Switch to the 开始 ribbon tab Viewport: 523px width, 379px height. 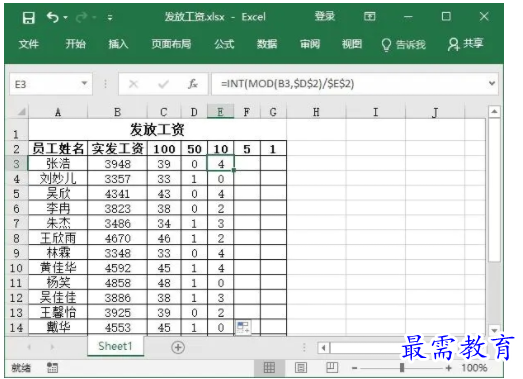(x=75, y=44)
